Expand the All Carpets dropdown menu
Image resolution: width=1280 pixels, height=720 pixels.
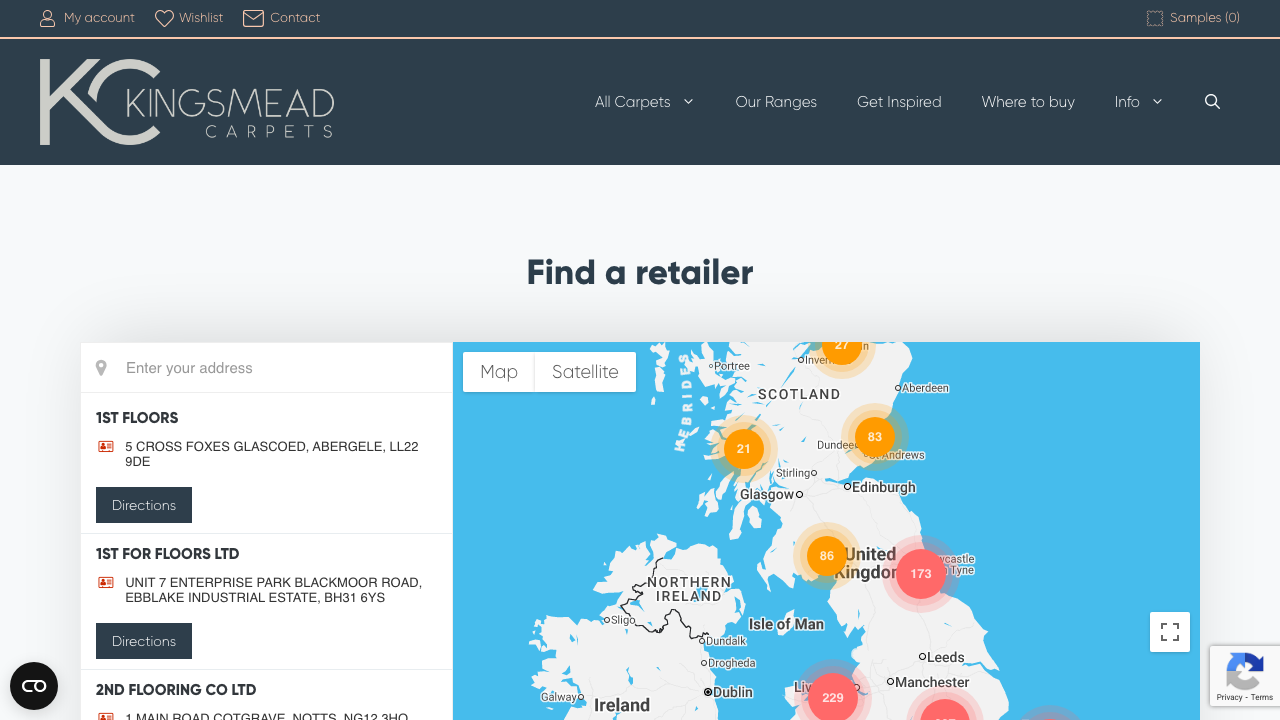coord(644,101)
